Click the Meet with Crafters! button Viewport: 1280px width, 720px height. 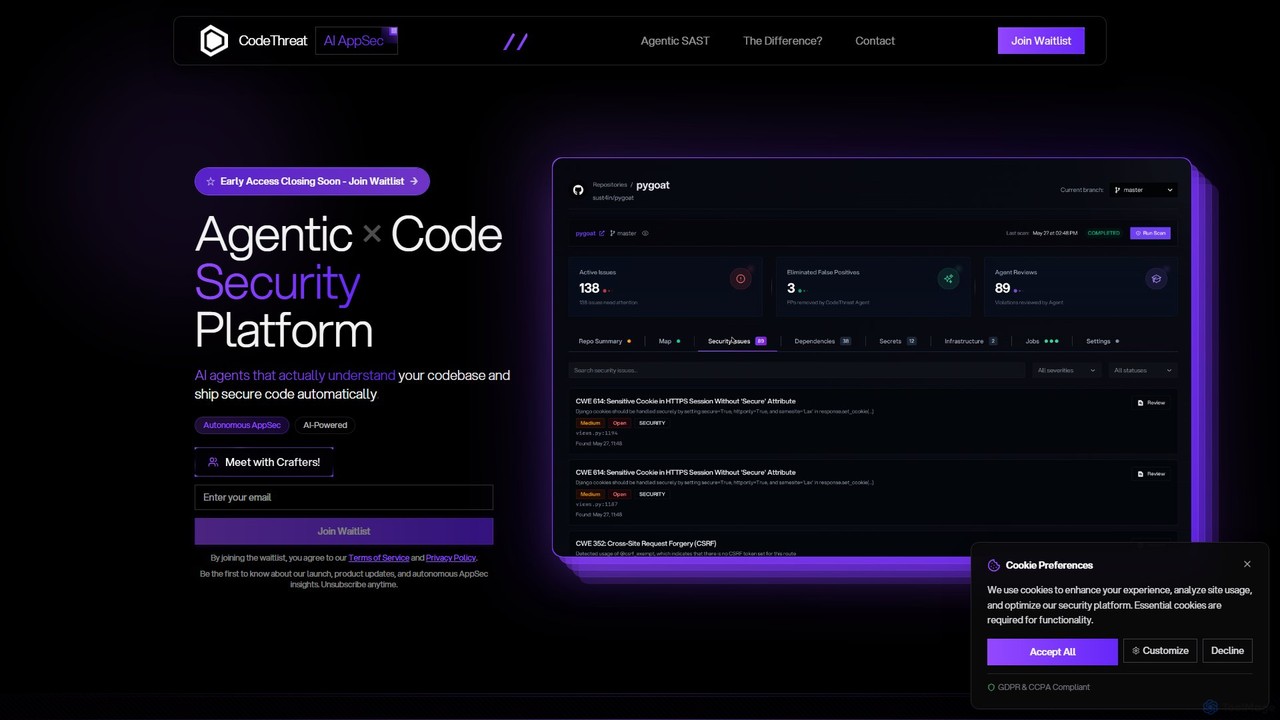click(x=264, y=462)
